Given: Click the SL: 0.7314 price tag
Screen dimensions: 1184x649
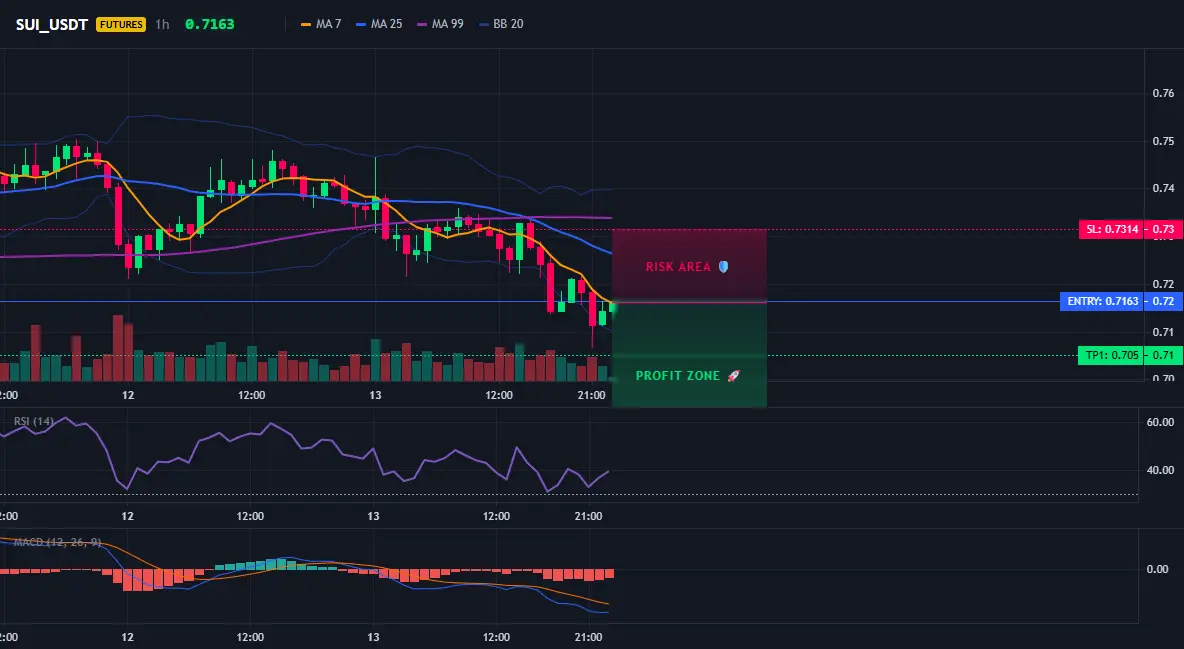Looking at the screenshot, I should pos(1110,229).
